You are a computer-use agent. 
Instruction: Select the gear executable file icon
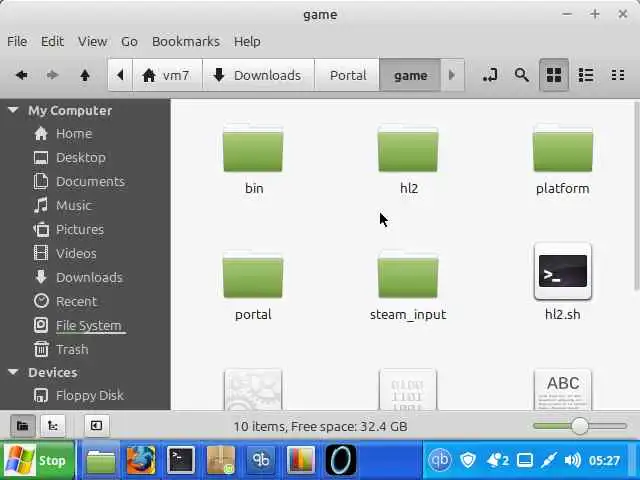(x=253, y=389)
